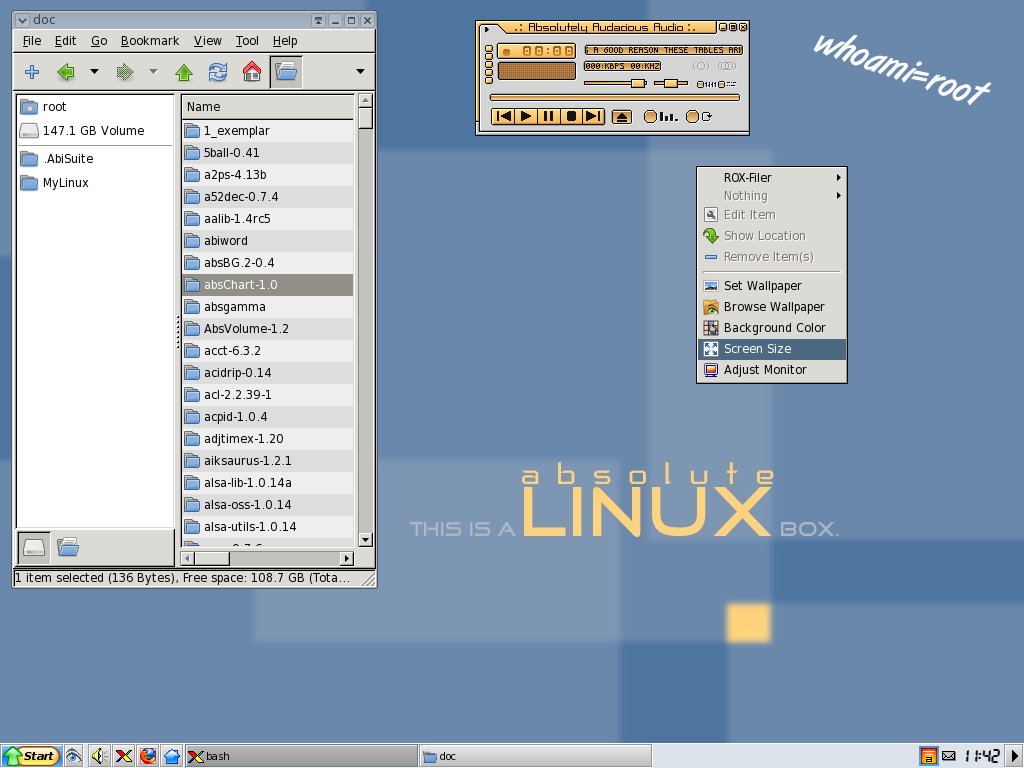Go to Home directory via toolbar icon
The width and height of the screenshot is (1024, 768).
pos(252,71)
